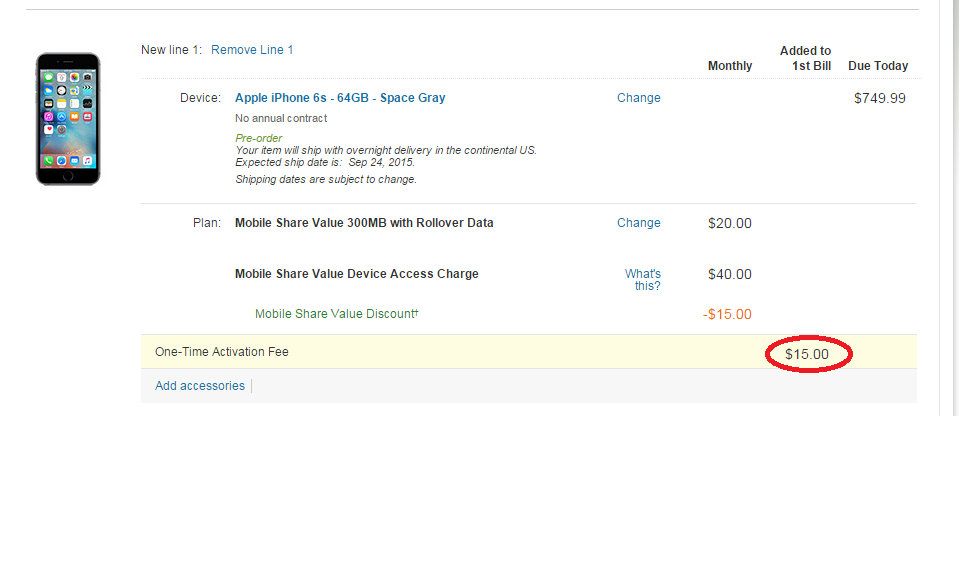The height and width of the screenshot is (572, 968).
Task: Select the $20.00 monthly plan price
Action: coord(730,224)
